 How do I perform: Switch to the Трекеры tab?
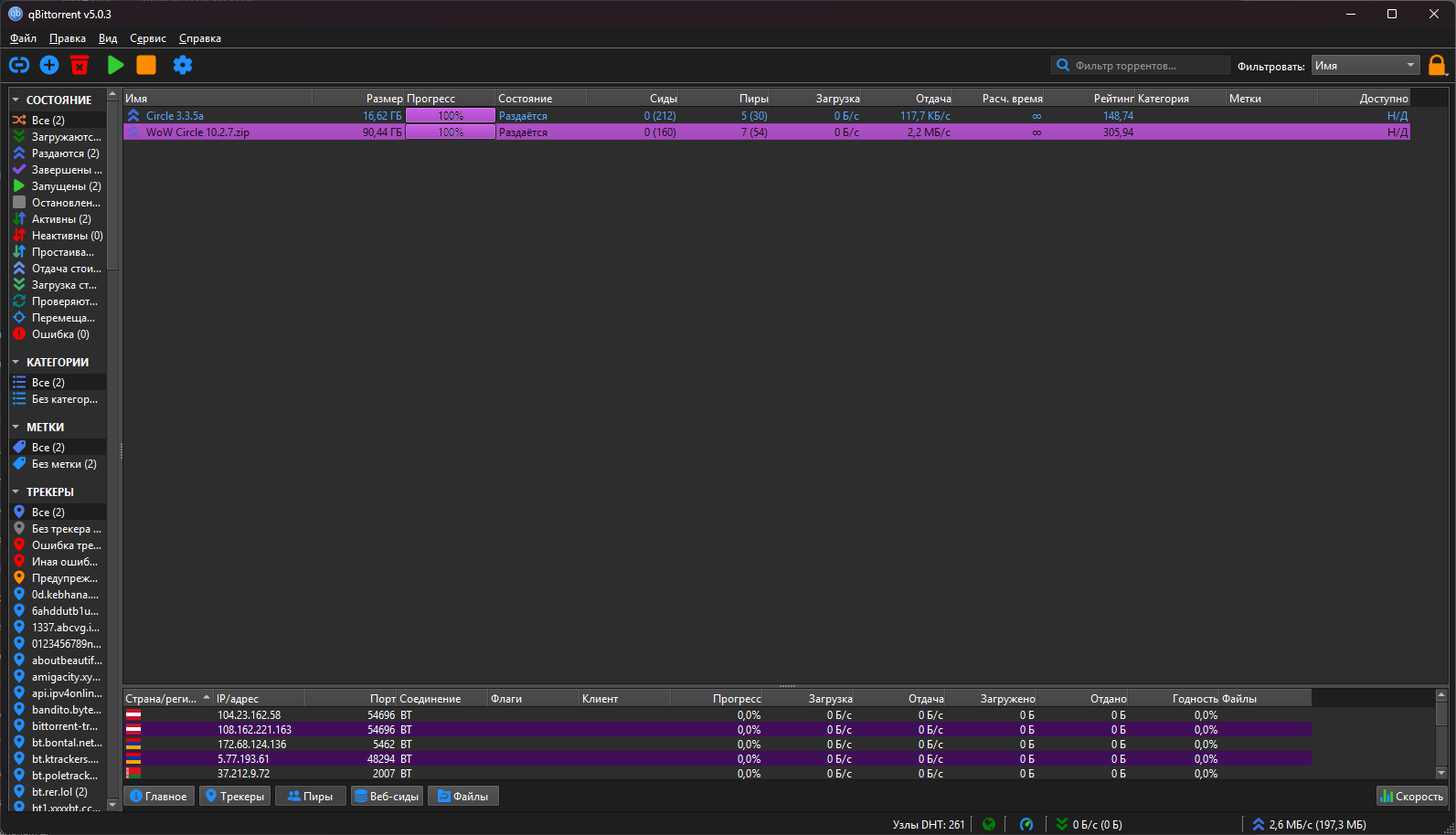click(x=235, y=797)
